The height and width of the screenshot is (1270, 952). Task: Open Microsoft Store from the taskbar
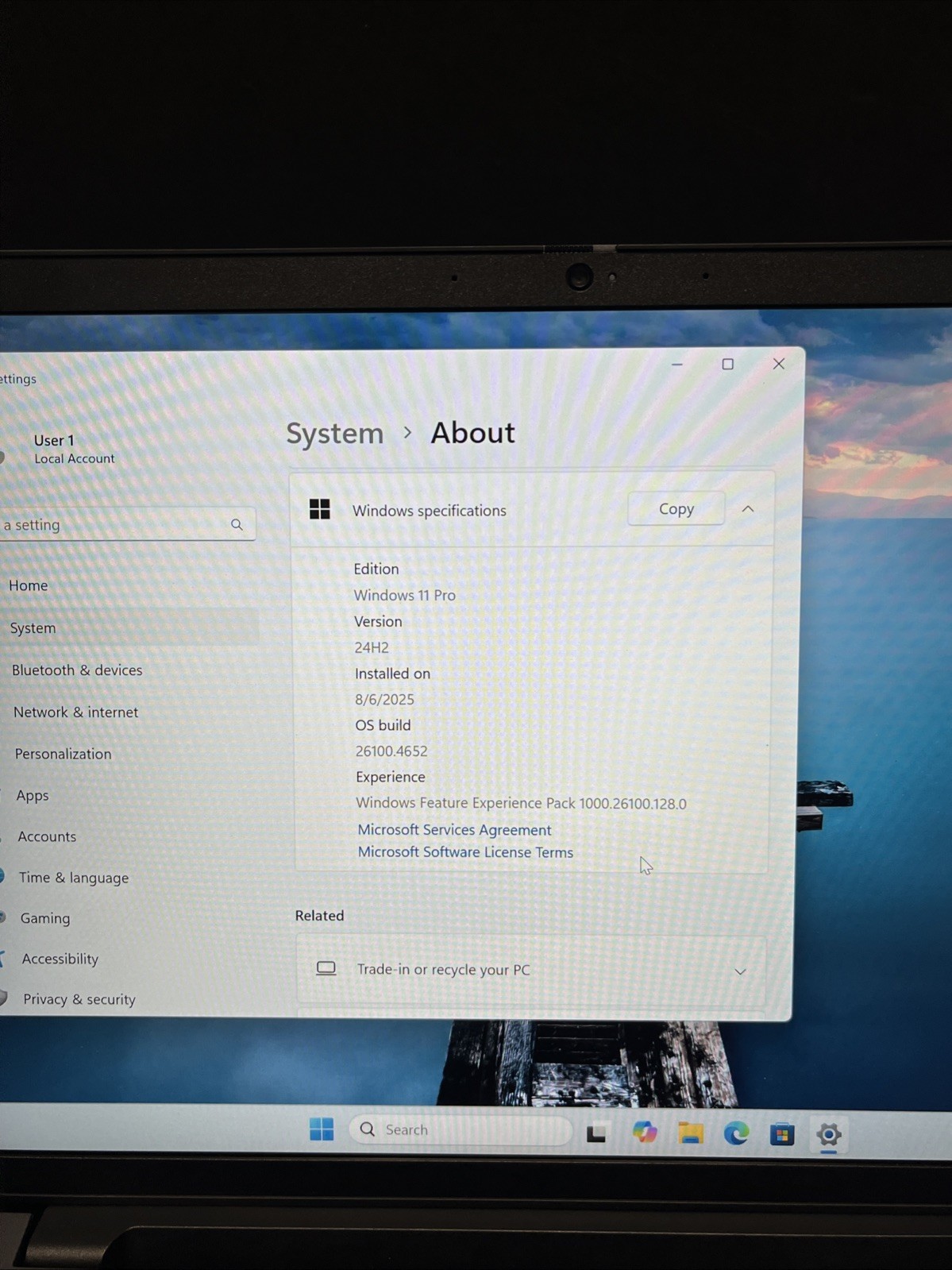tap(782, 1134)
